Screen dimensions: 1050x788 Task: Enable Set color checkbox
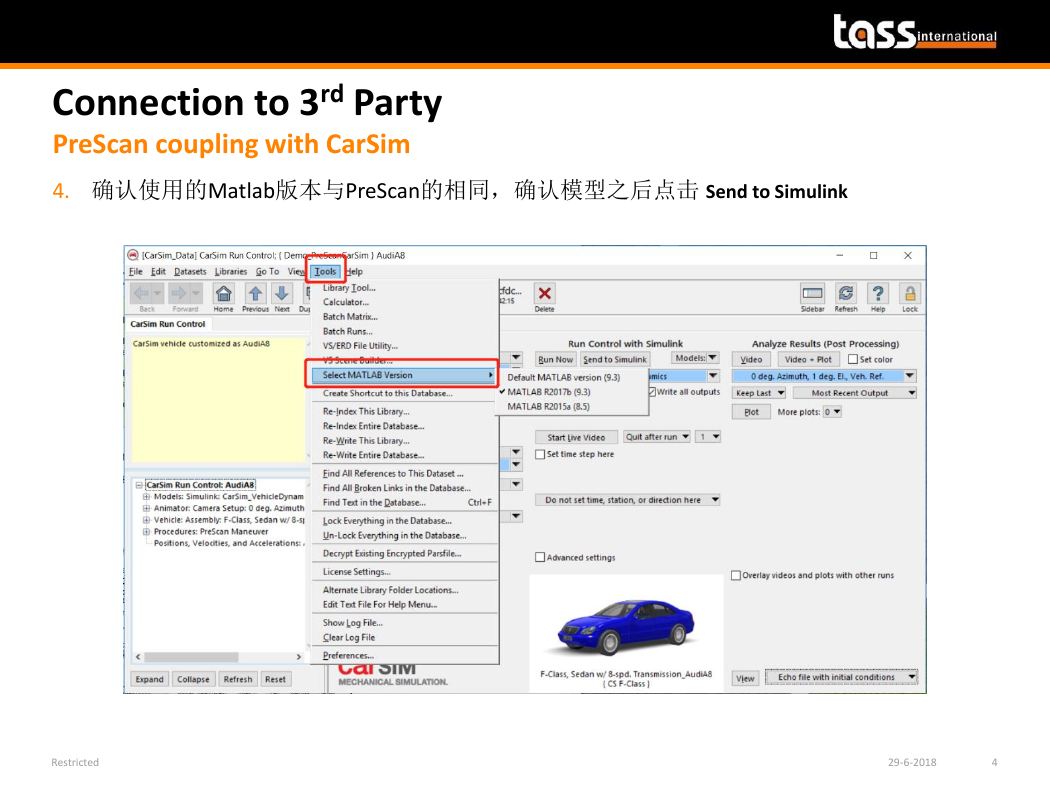[x=852, y=359]
